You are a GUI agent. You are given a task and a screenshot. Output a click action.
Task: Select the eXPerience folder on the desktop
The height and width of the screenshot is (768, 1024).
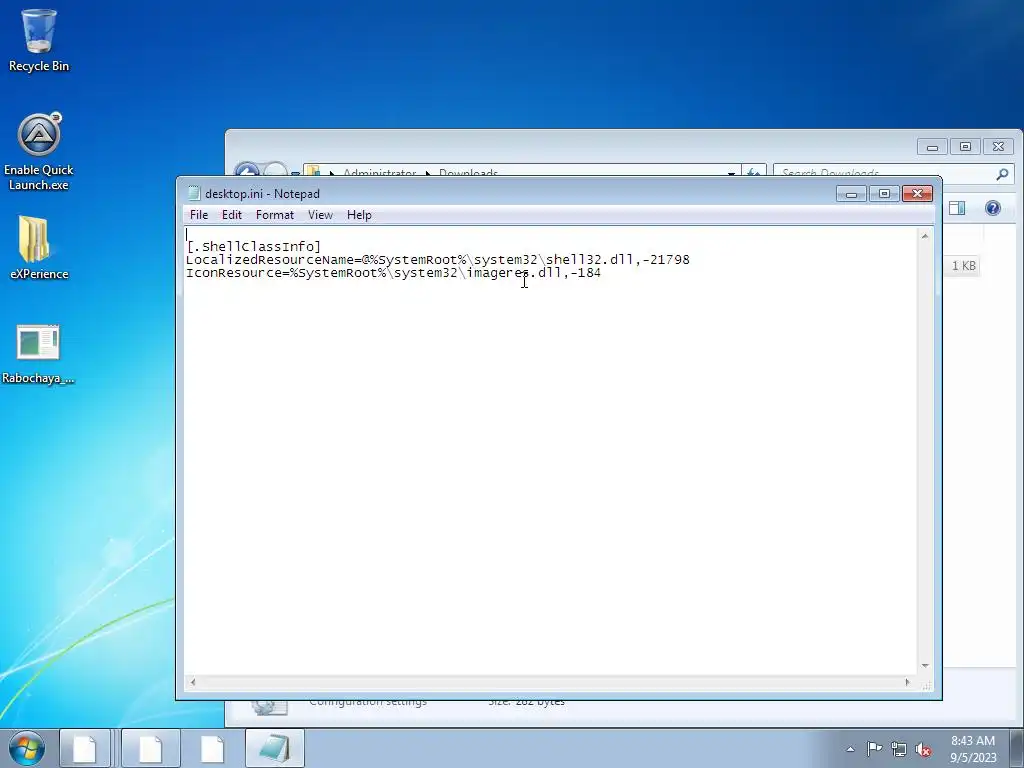pyautogui.click(x=39, y=248)
